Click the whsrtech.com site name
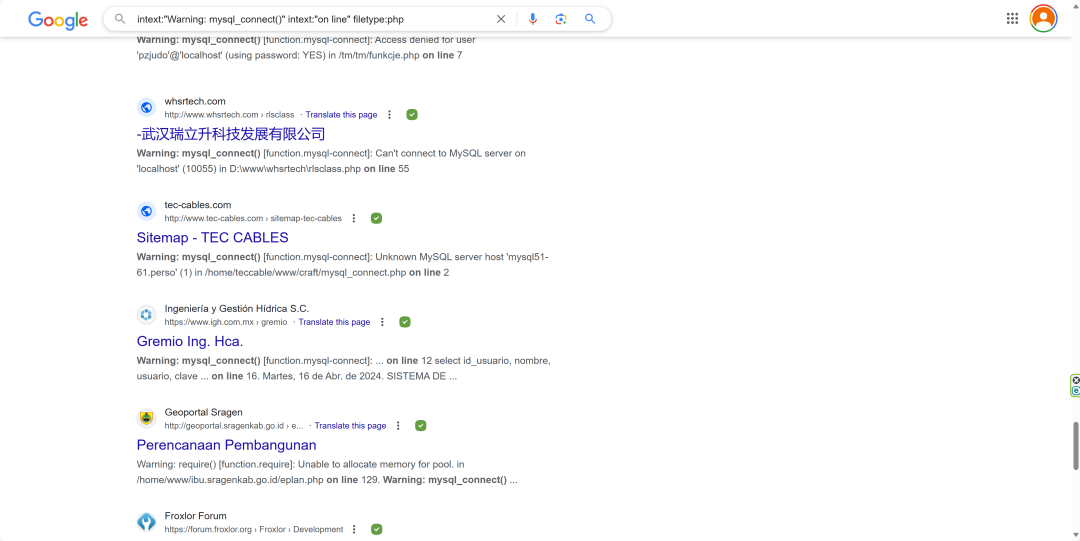Viewport: 1080px width, 541px height. pyautogui.click(x=195, y=101)
